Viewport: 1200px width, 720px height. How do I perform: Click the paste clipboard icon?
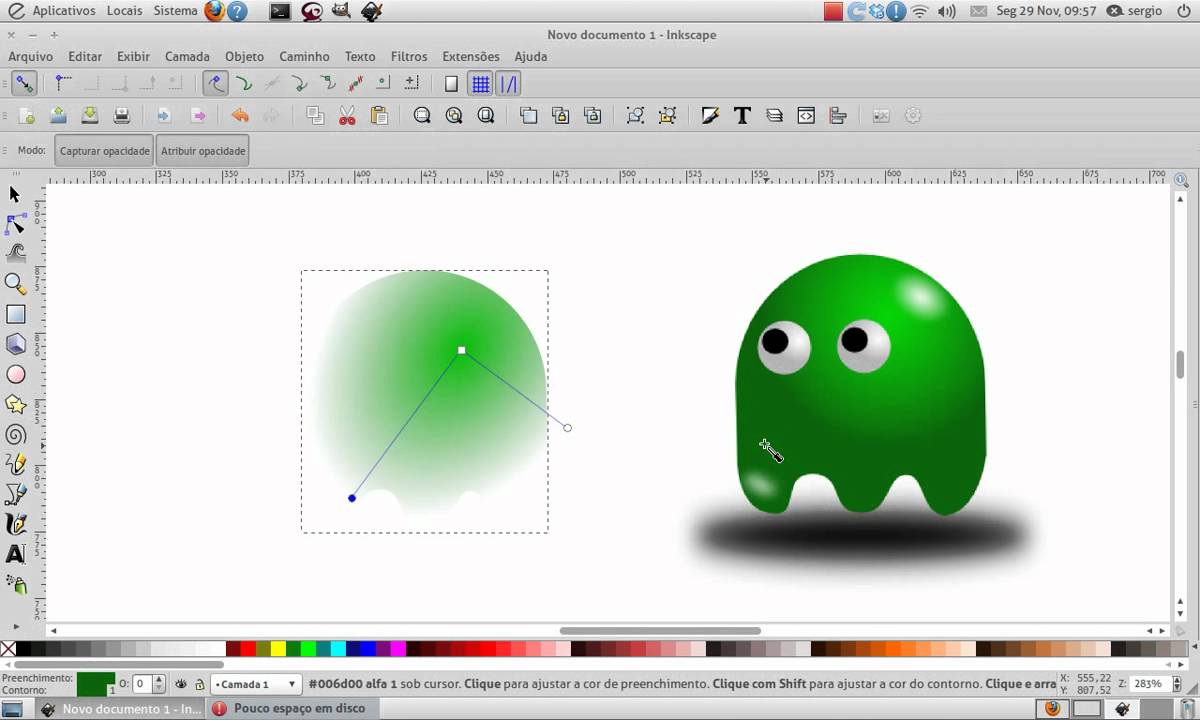click(x=379, y=116)
